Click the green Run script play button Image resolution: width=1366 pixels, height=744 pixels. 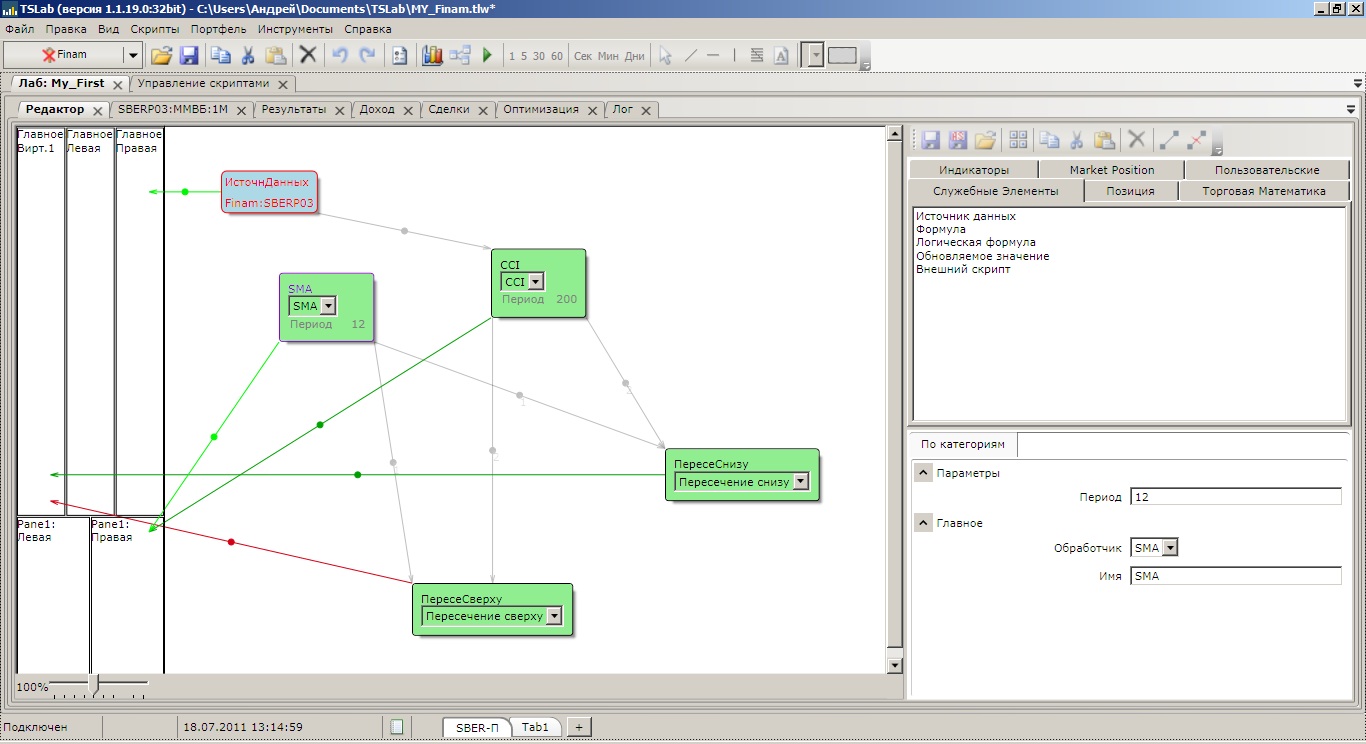[487, 56]
